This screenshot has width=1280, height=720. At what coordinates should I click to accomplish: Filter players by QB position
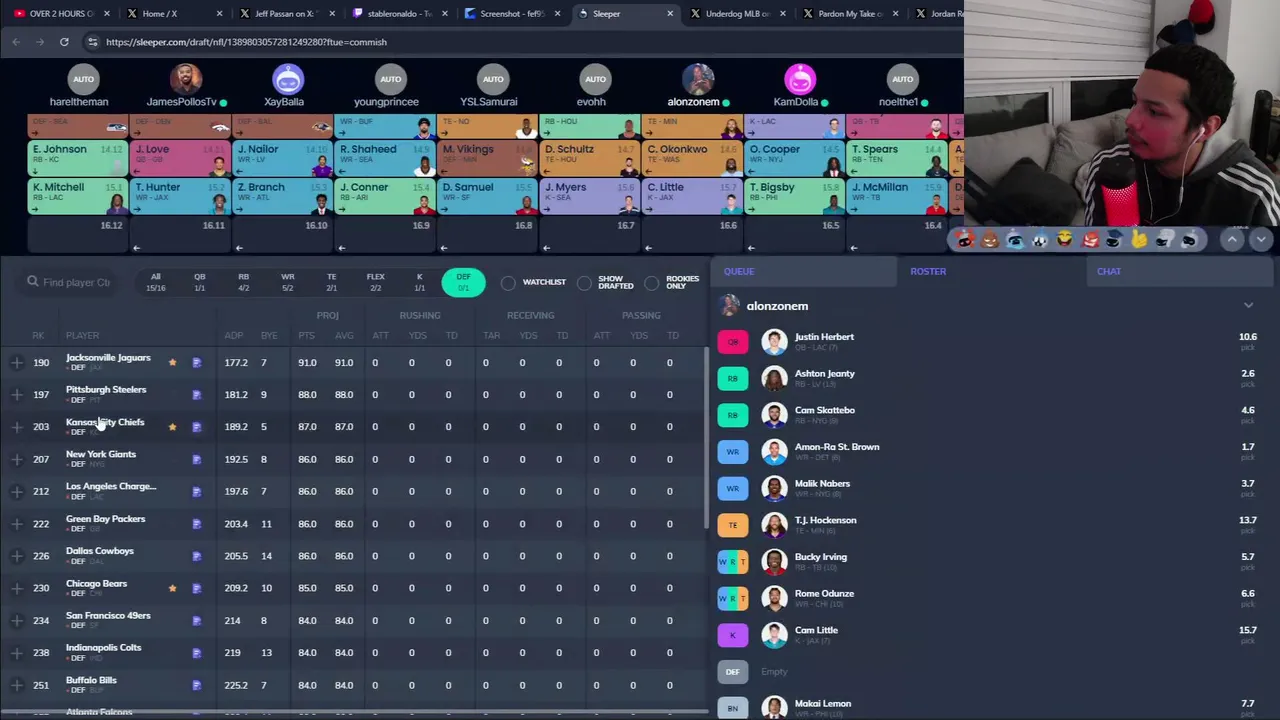(x=199, y=282)
